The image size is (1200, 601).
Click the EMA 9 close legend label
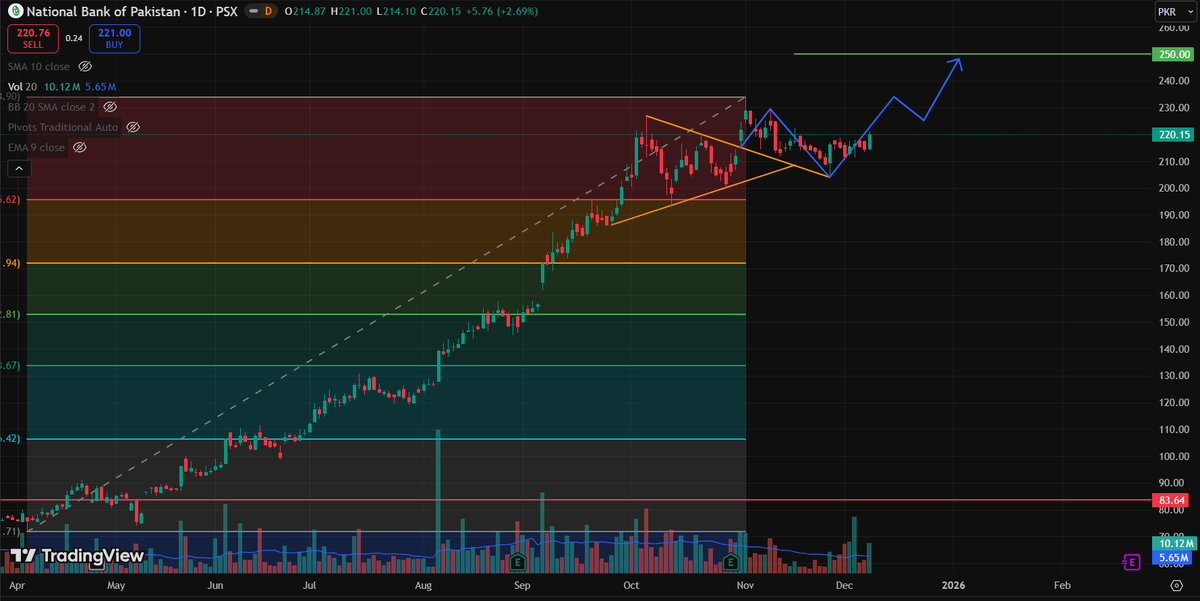coord(36,147)
